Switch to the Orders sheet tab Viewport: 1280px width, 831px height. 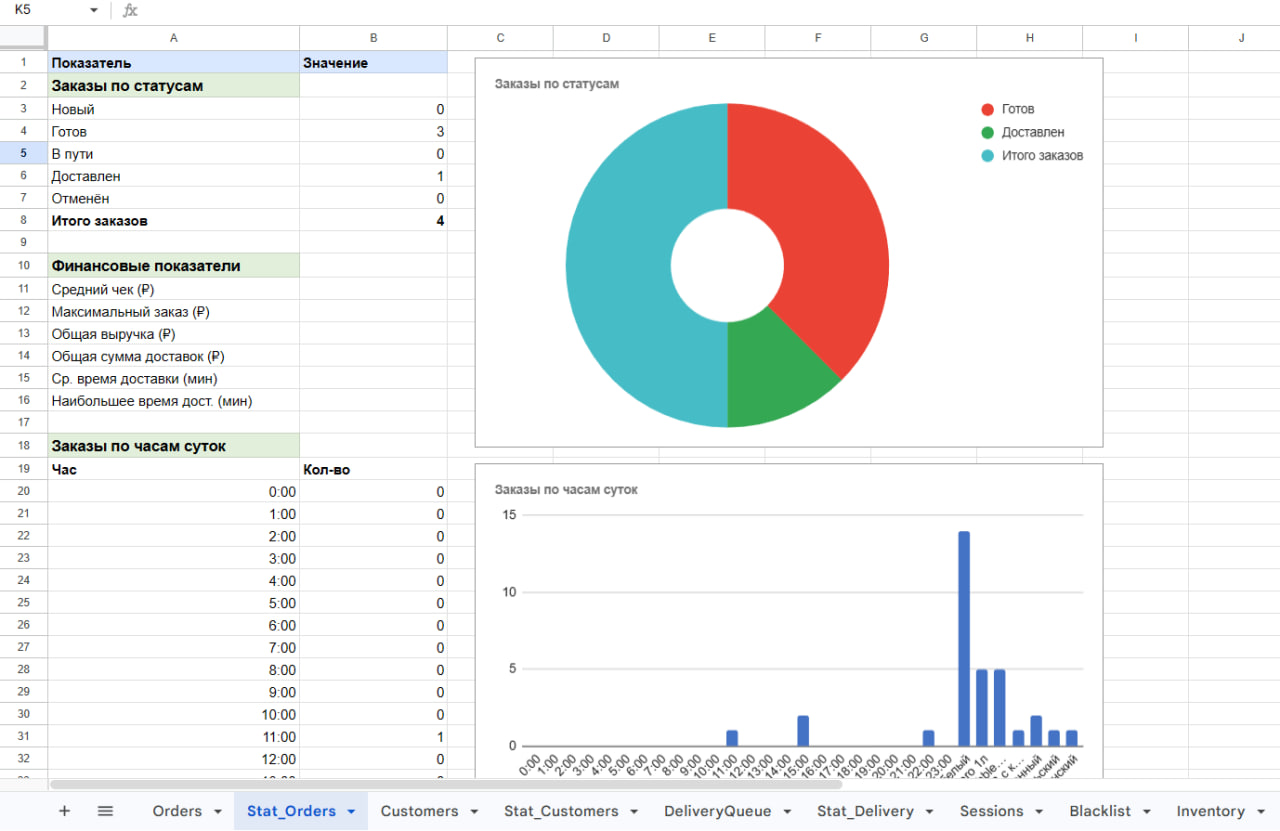click(x=177, y=811)
